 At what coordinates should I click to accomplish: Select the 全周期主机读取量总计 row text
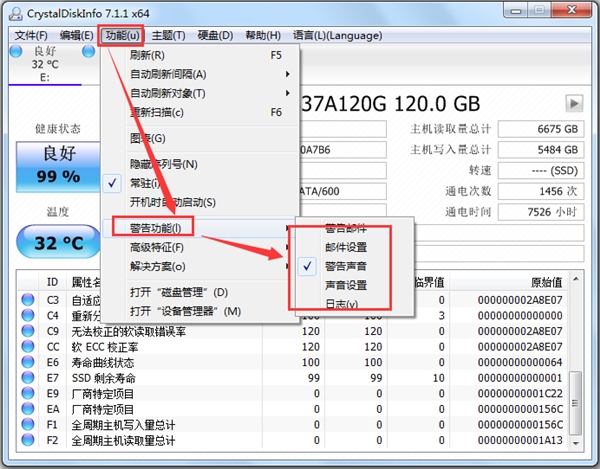click(123, 441)
